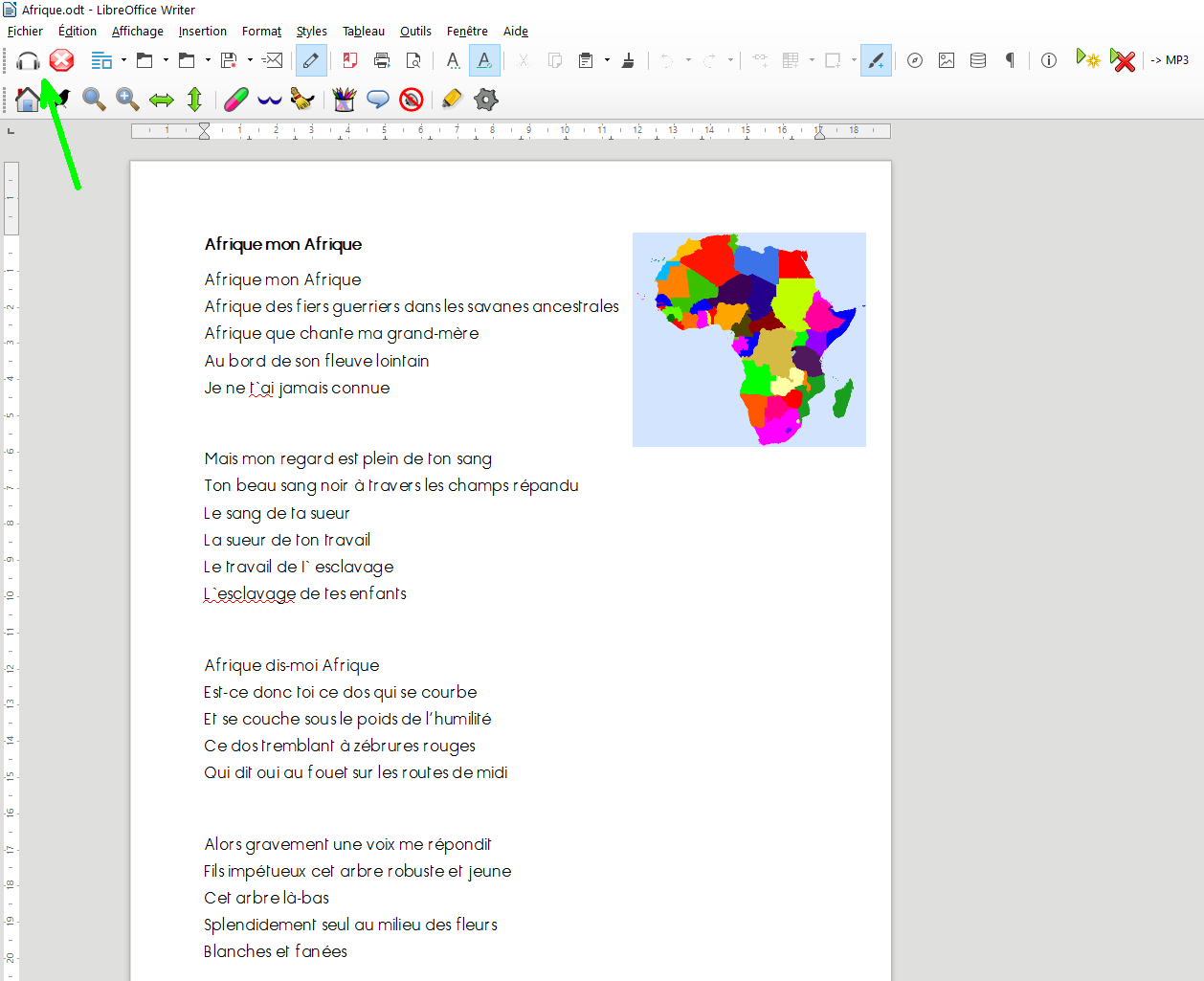The image size is (1204, 981).
Task: Select the Africa map image
Action: pos(749,340)
